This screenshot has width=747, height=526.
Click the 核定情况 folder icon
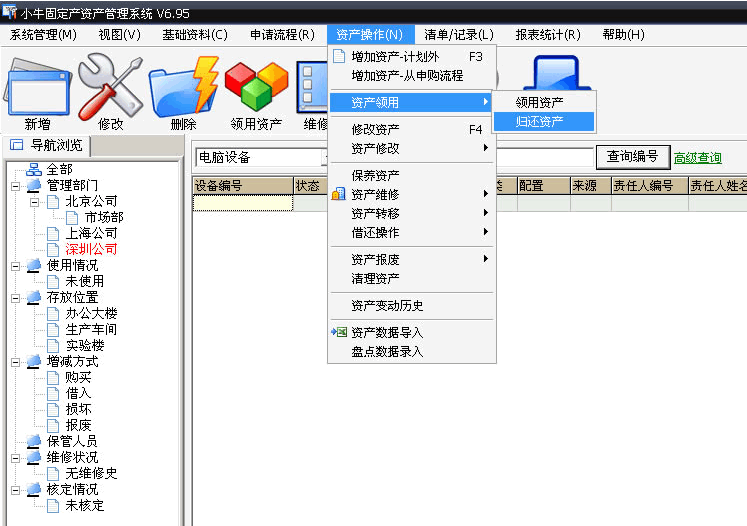click(x=34, y=489)
